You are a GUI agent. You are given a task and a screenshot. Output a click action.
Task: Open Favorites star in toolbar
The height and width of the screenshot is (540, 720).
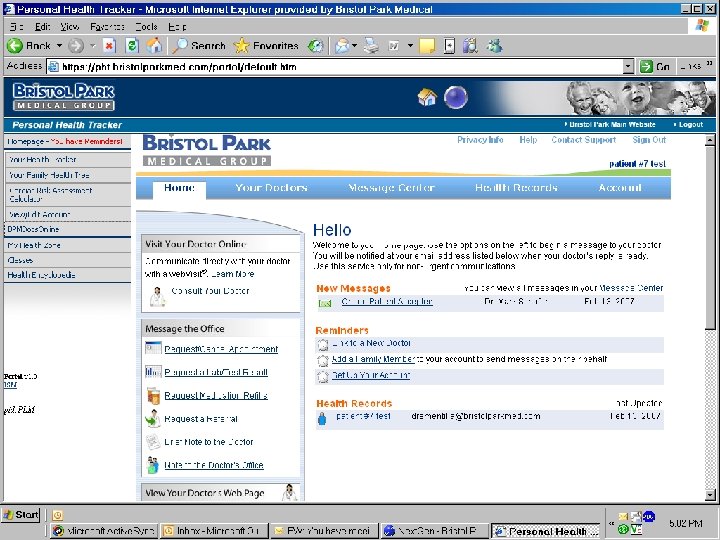pyautogui.click(x=241, y=45)
